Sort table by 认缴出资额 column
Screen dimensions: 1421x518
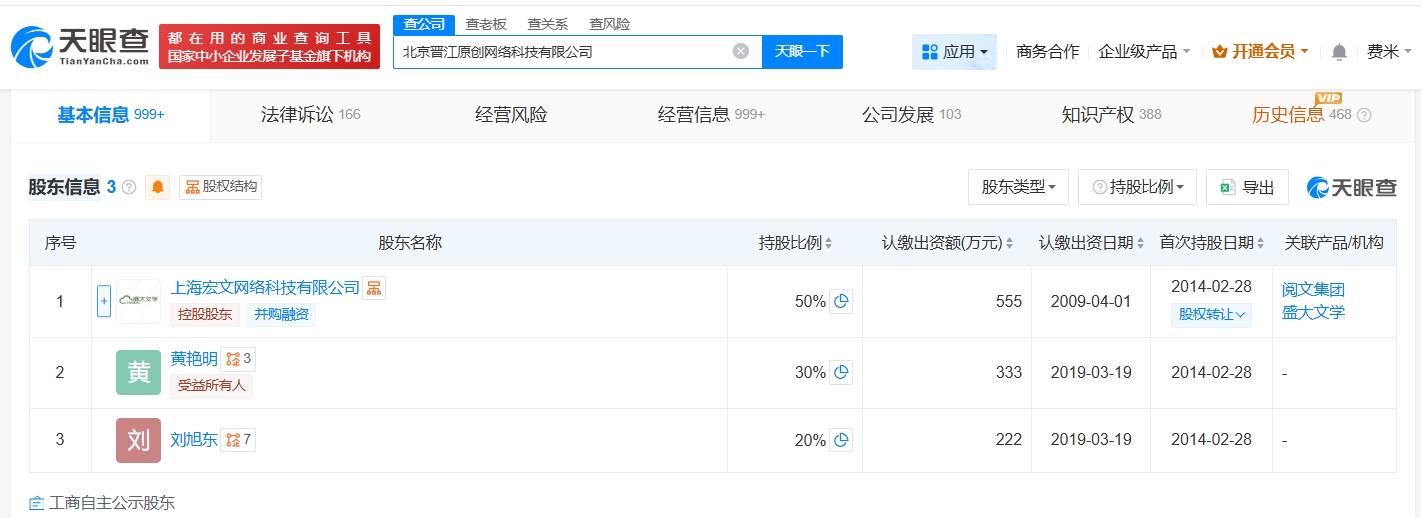947,243
